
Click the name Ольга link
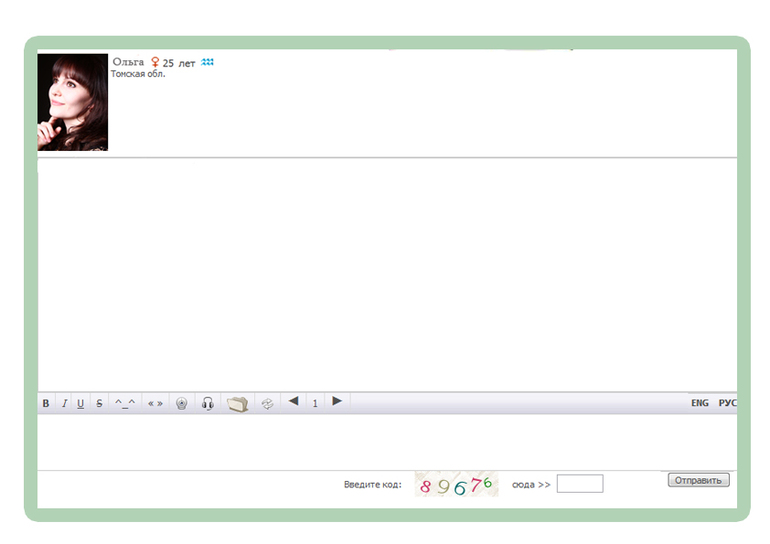coord(128,62)
